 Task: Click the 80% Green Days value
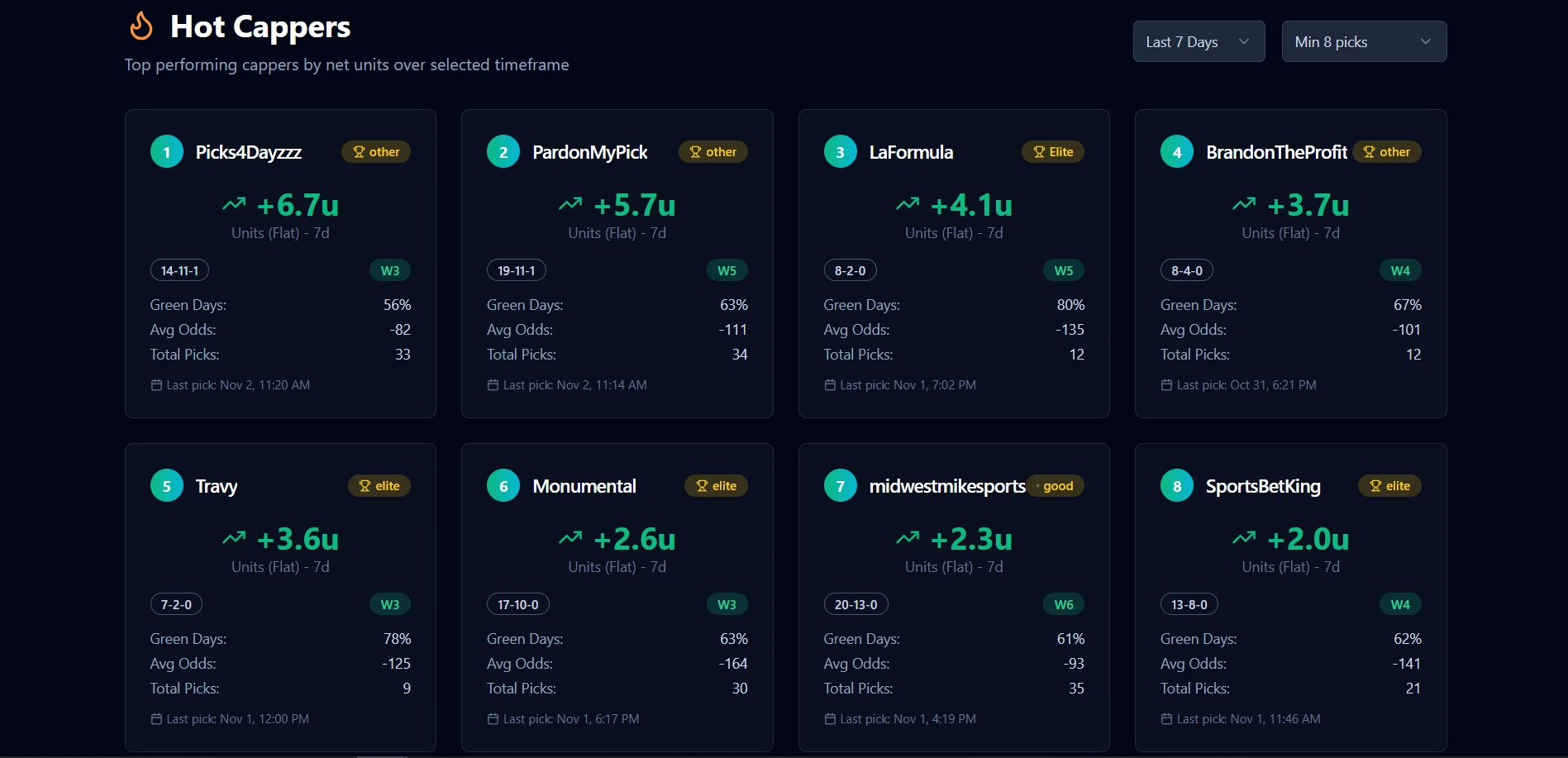pos(1070,305)
